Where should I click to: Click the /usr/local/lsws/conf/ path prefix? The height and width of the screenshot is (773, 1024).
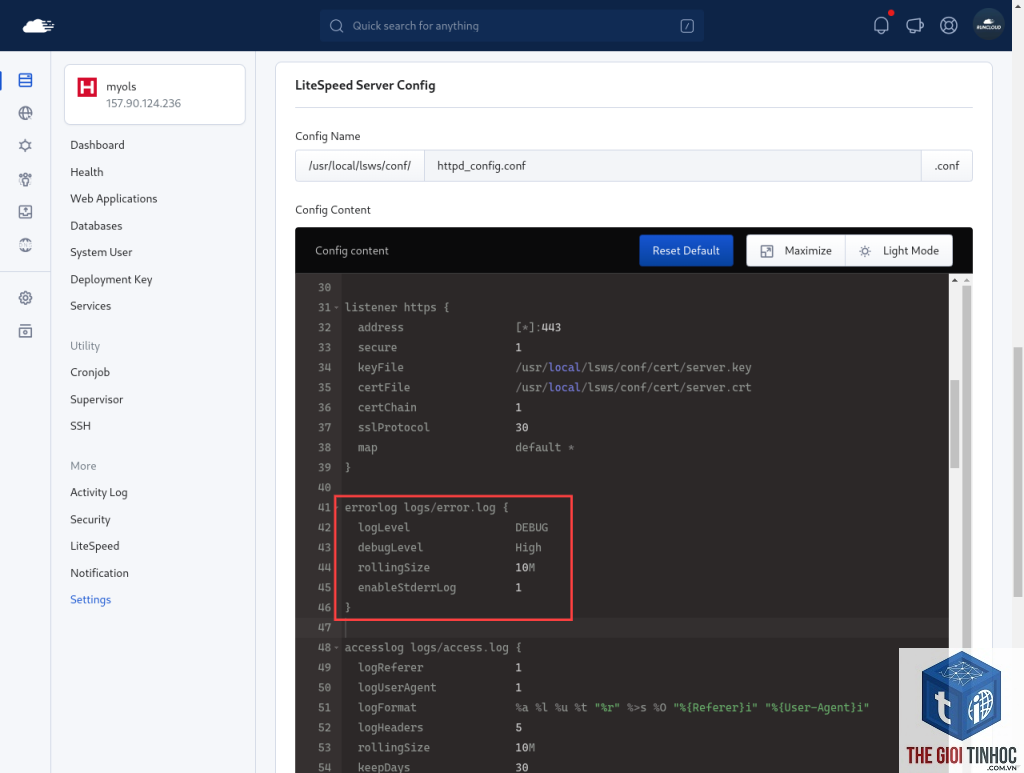pos(360,166)
